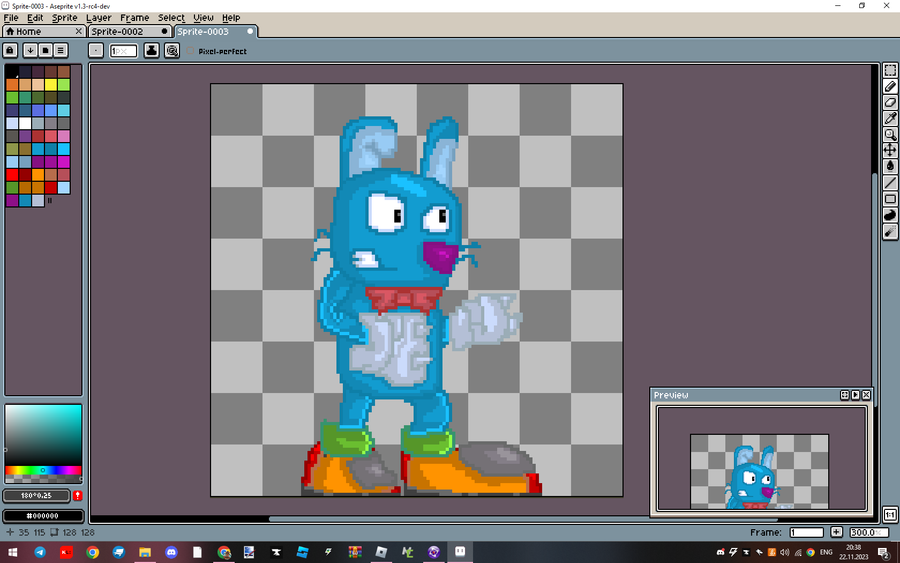The width and height of the screenshot is (900, 563).
Task: Close the Home tab
Action: [x=79, y=32]
